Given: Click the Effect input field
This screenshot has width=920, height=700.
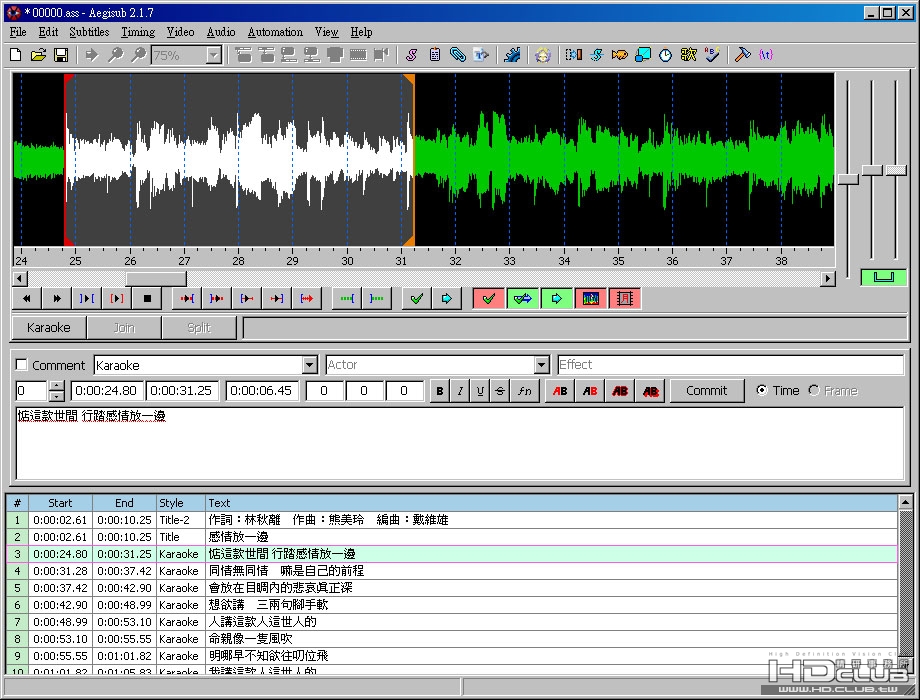Looking at the screenshot, I should pos(730,364).
